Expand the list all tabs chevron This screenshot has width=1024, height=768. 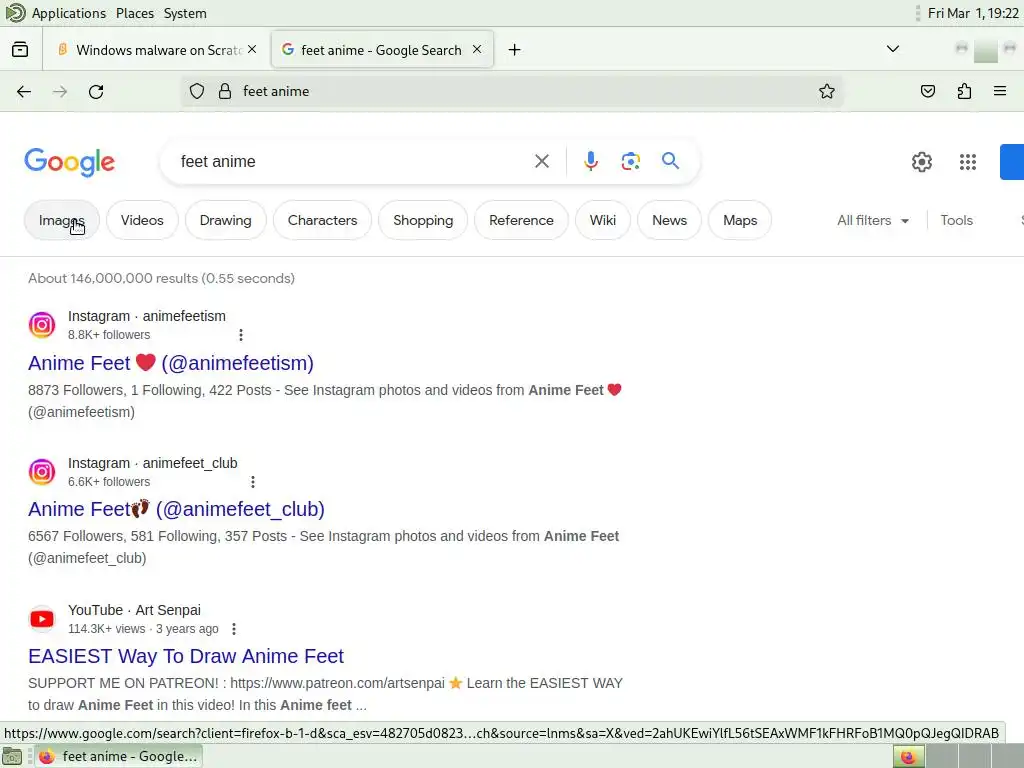893,49
